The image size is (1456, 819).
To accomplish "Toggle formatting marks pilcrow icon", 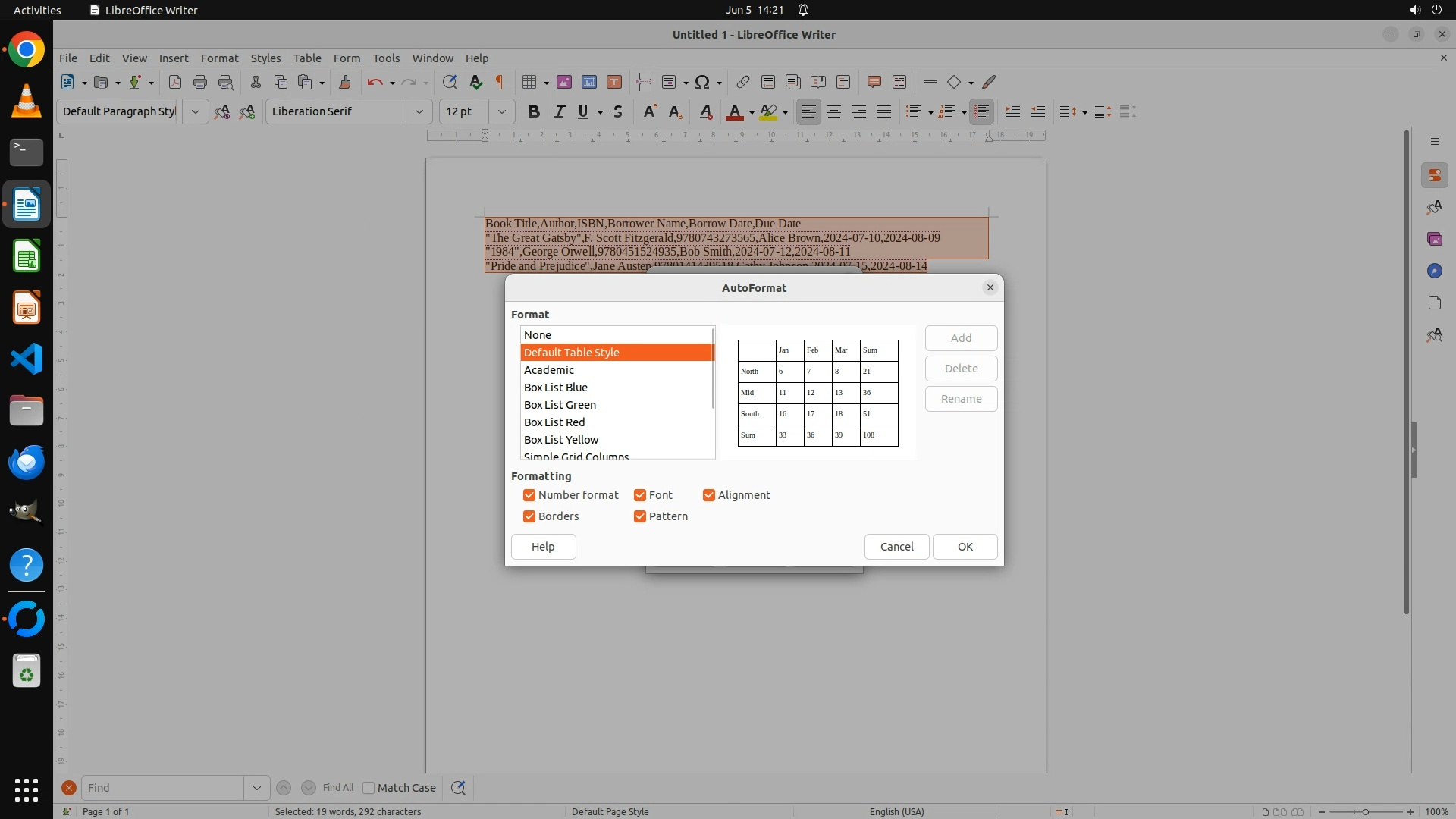I will [500, 82].
